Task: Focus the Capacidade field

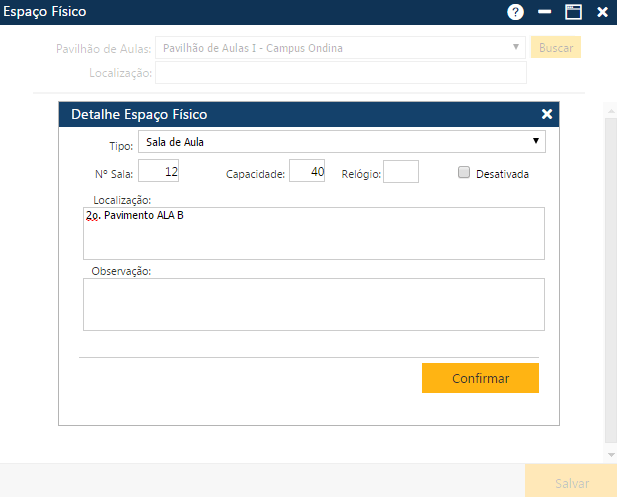Action: (x=307, y=171)
